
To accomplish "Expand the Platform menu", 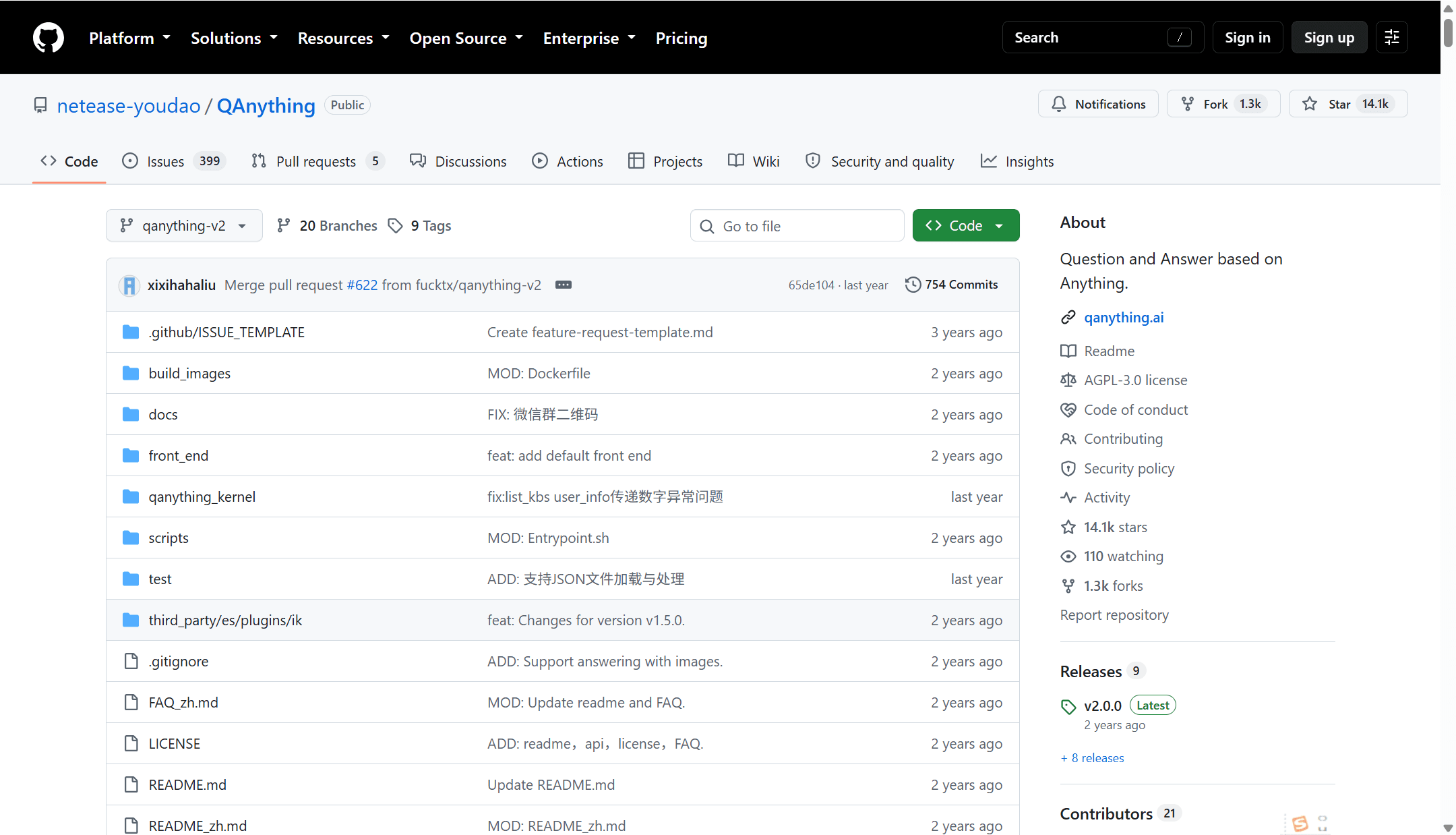I will tap(129, 38).
